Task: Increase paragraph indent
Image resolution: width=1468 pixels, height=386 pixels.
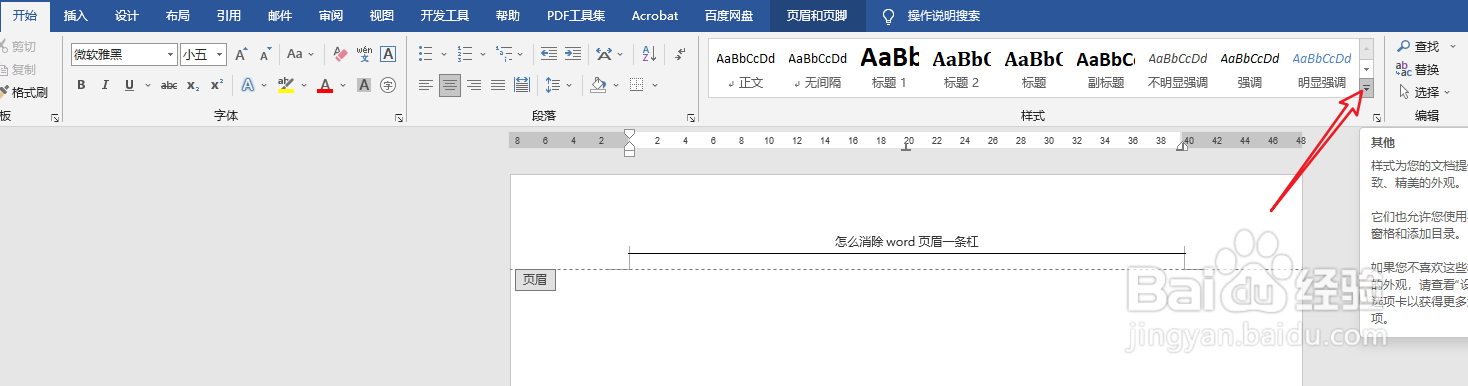Action: click(x=572, y=54)
